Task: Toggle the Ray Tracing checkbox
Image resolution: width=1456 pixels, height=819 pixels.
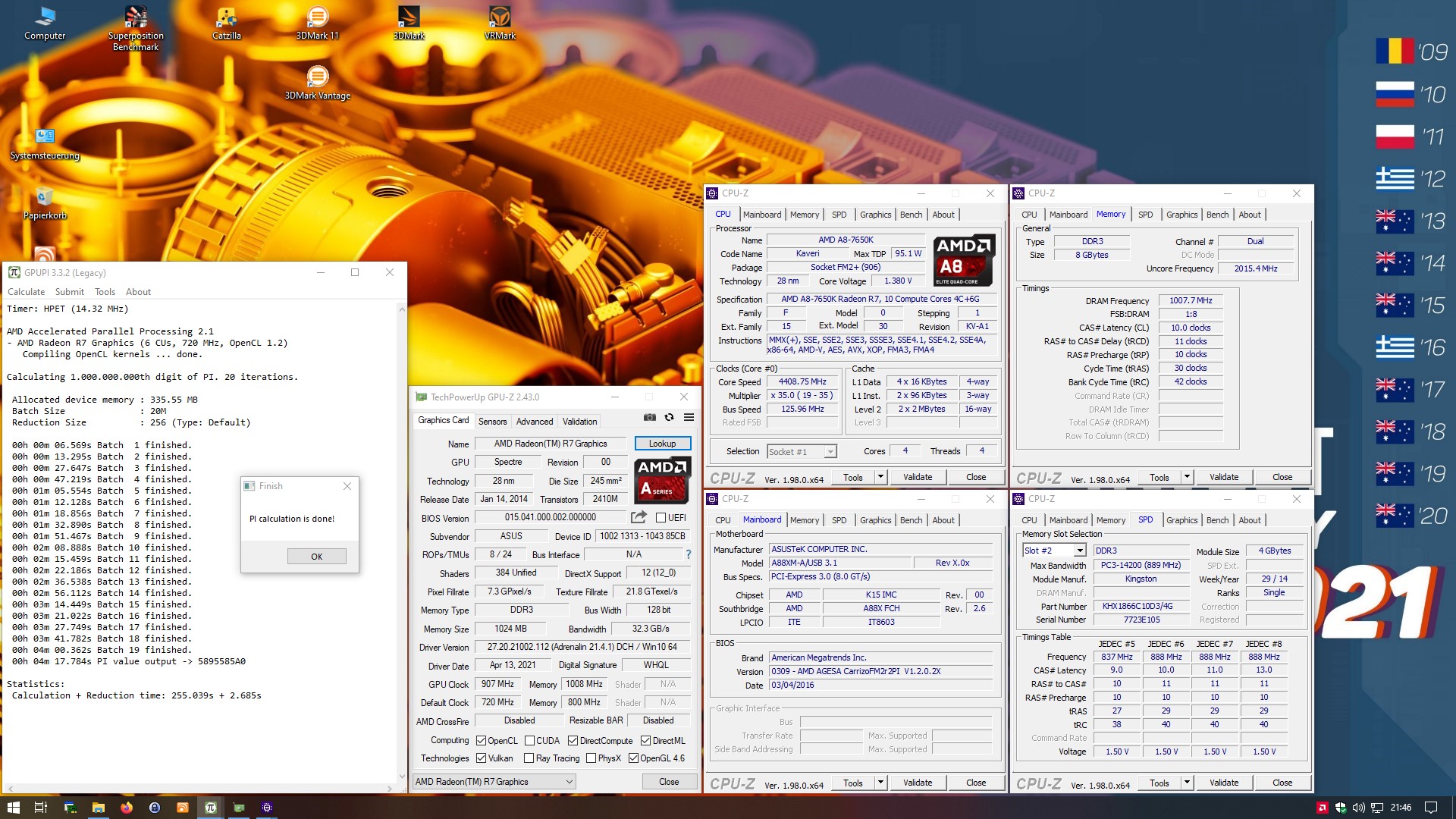Action: point(529,758)
